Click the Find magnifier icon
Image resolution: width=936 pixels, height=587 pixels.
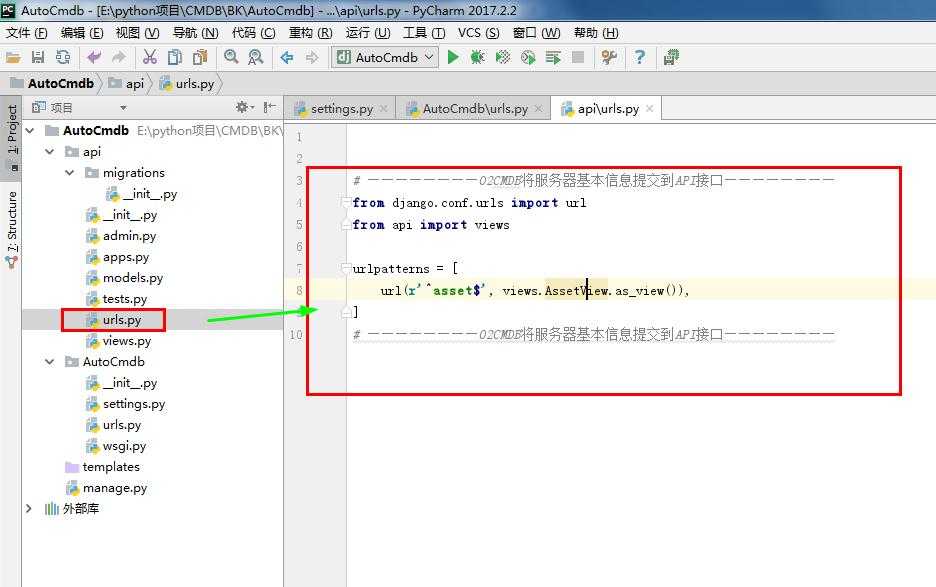pos(231,57)
